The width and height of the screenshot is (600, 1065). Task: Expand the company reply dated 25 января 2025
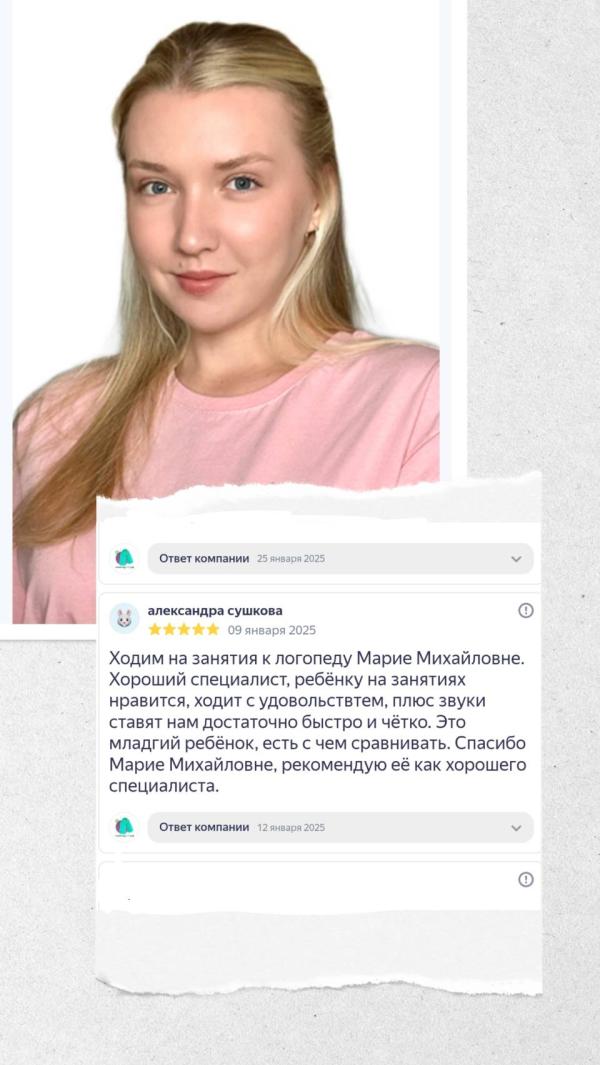516,559
